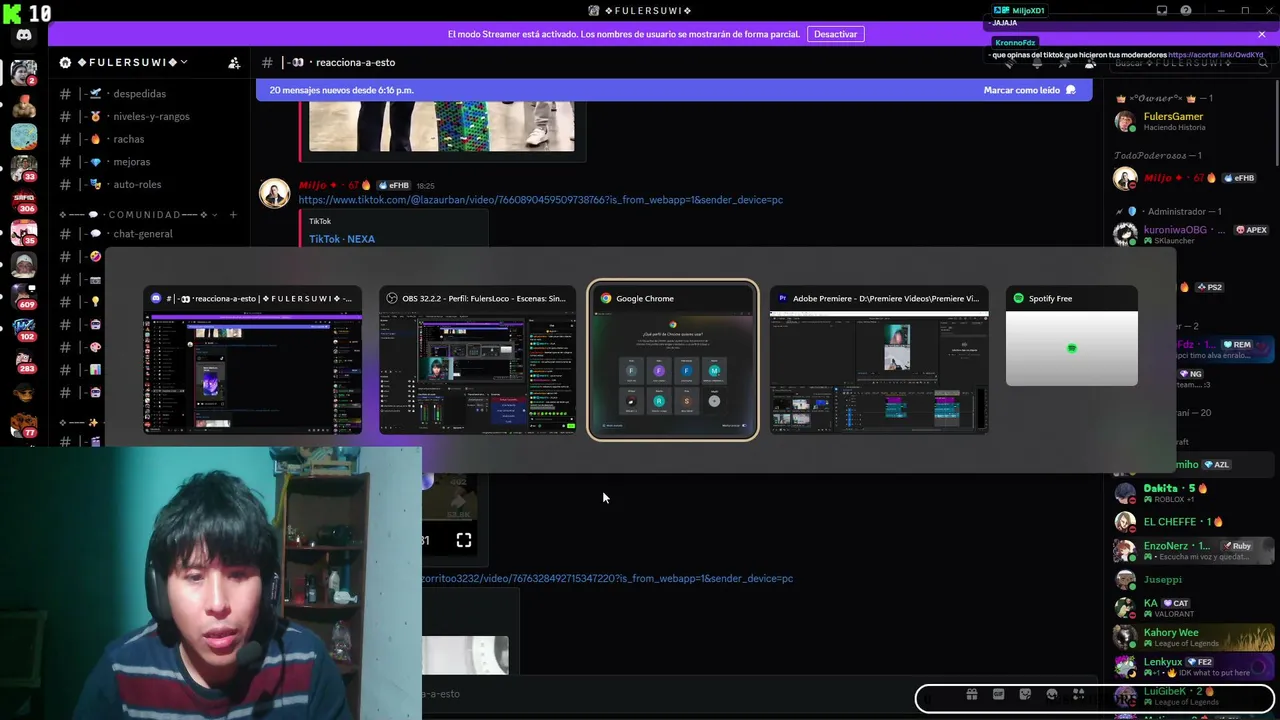This screenshot has width=1280, height=720.
Task: Click FulersGamer's avatar in member list
Action: [1126, 122]
